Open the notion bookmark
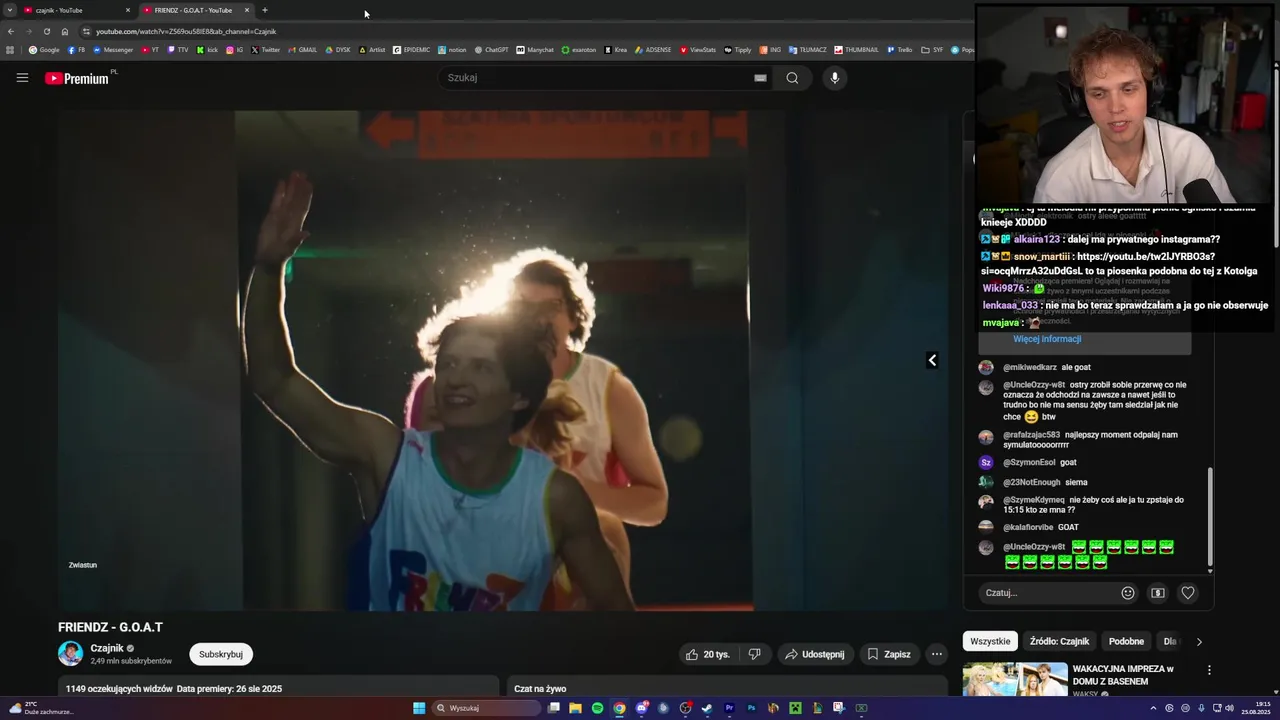This screenshot has height=720, width=1280. 452,50
